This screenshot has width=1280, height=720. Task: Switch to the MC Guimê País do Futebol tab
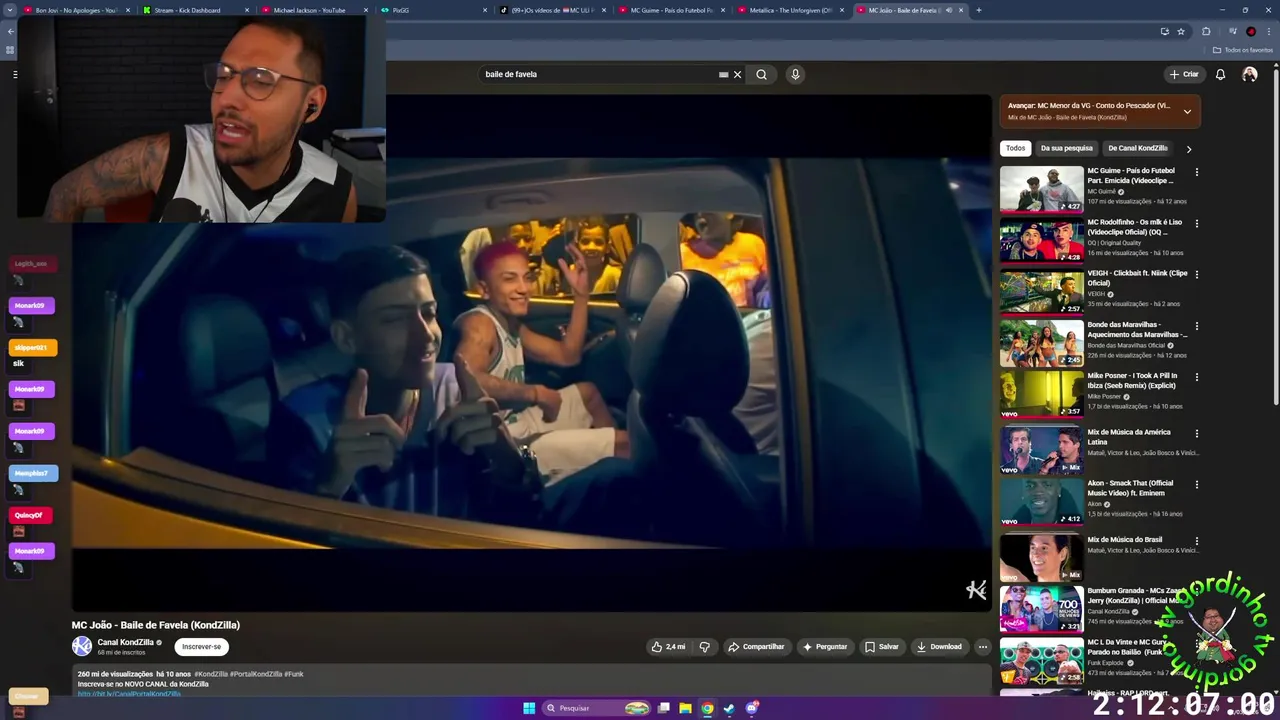(x=672, y=10)
